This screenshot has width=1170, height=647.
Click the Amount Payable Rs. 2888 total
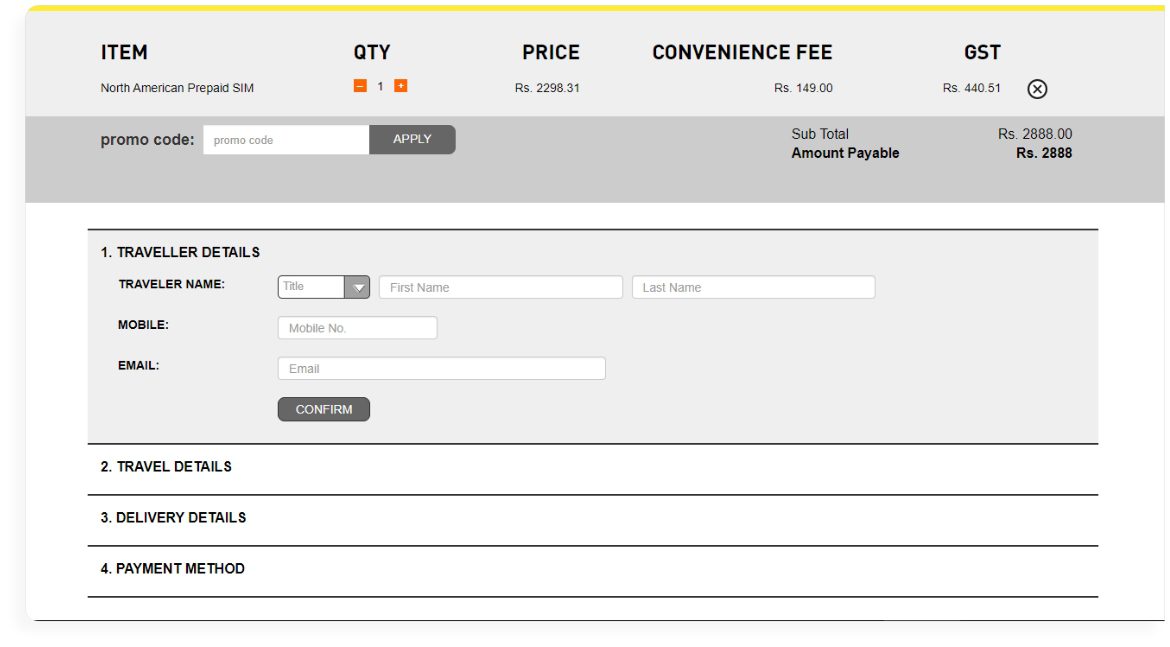(x=1044, y=153)
